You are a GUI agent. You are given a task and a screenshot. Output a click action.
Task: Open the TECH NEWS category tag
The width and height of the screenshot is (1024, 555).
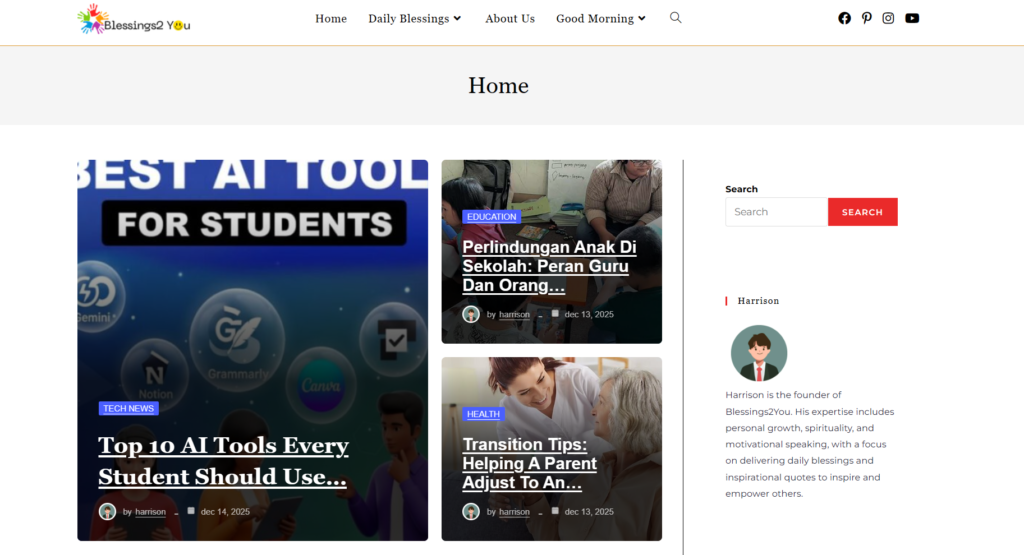pyautogui.click(x=129, y=408)
